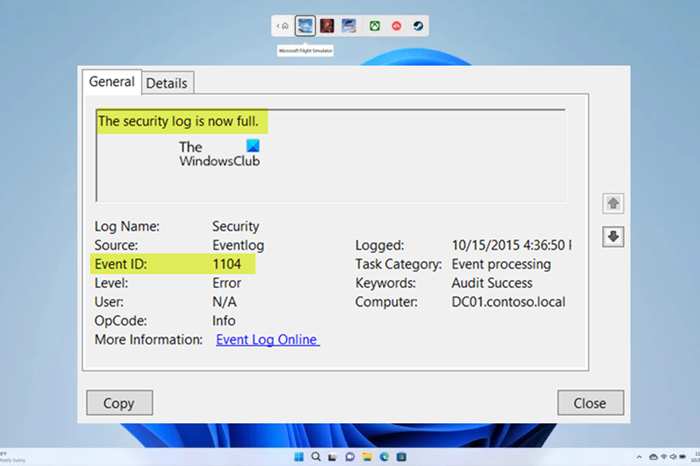Select the Level value 'Error'
The width and height of the screenshot is (700, 466).
pyautogui.click(x=227, y=283)
